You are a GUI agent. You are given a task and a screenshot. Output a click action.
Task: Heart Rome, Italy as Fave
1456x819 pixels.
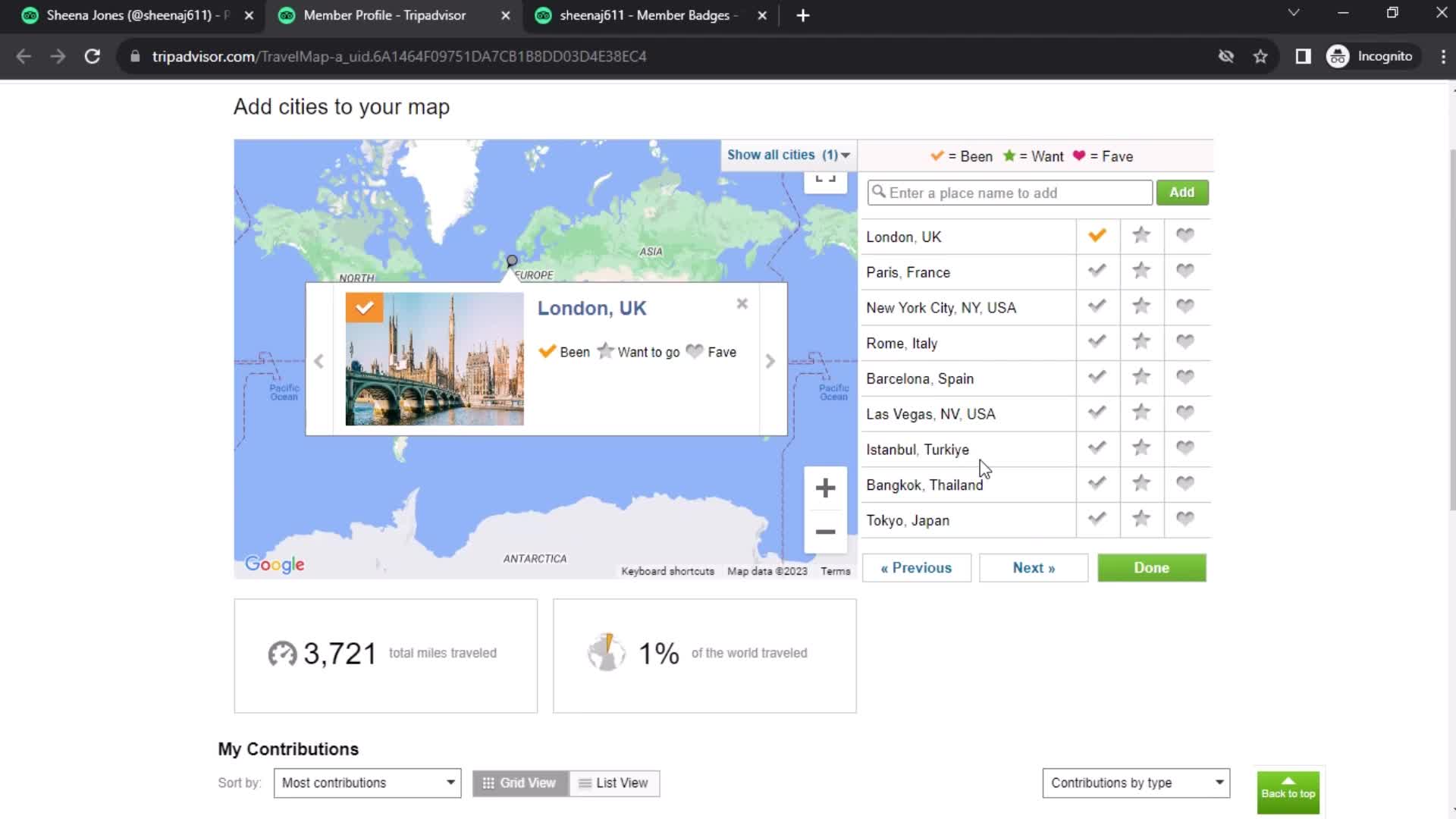[x=1185, y=342]
